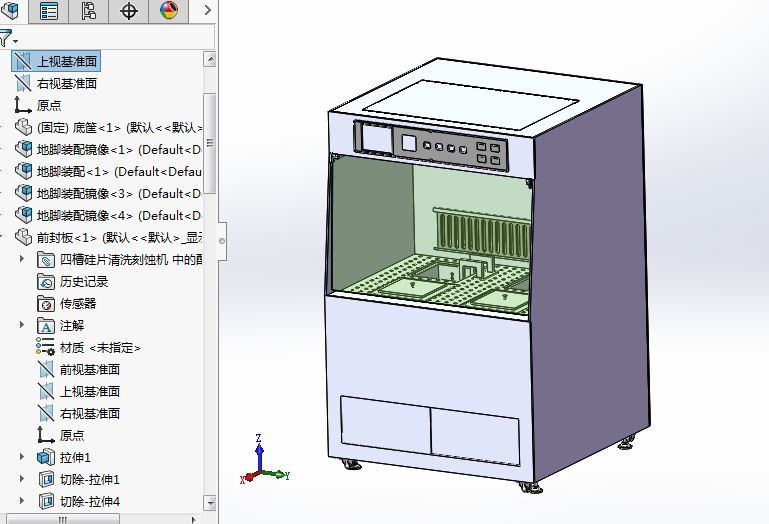The height and width of the screenshot is (524, 769).
Task: Open the ConfigurationManager tab
Action: click(88, 11)
